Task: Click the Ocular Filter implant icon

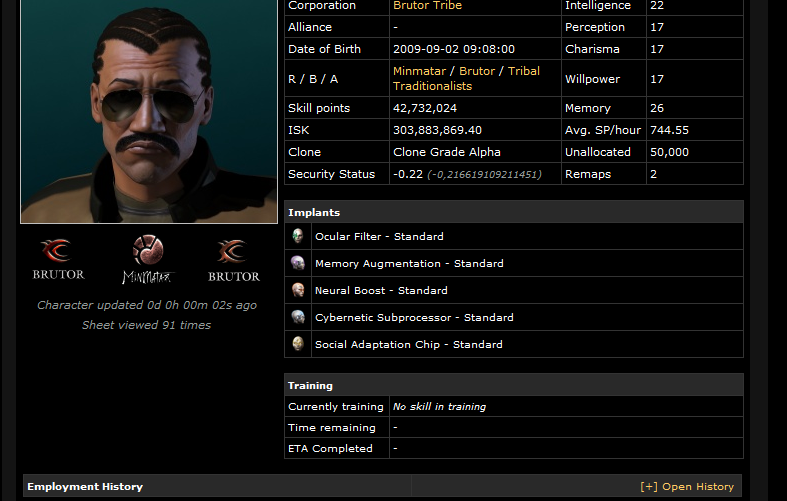Action: pos(298,236)
